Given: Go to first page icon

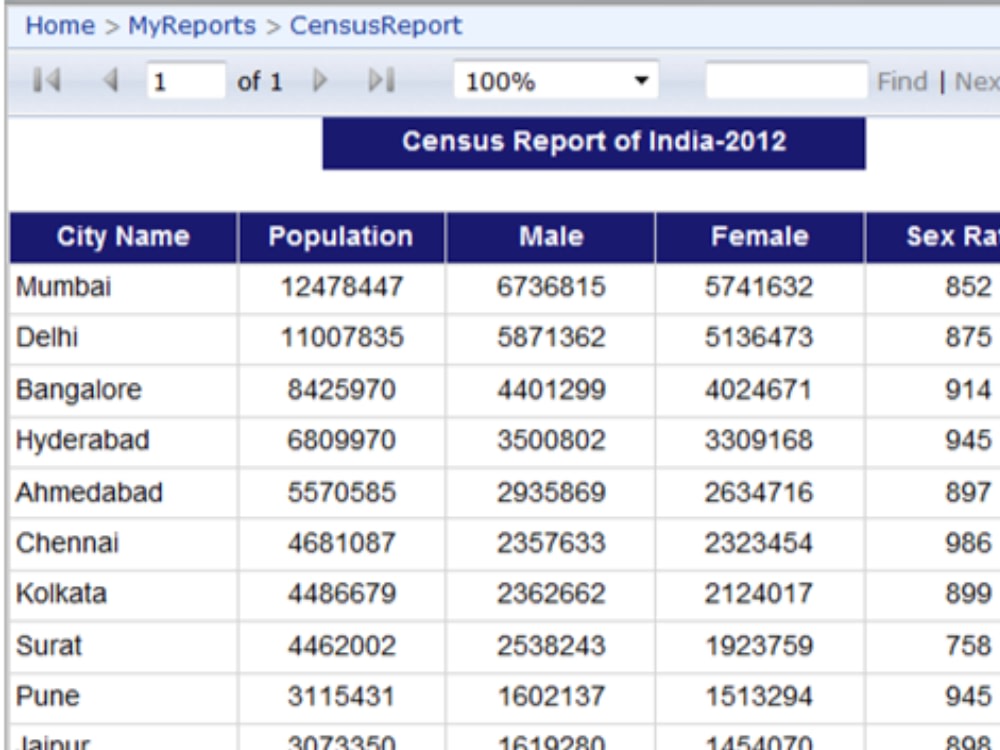Looking at the screenshot, I should click(x=47, y=81).
